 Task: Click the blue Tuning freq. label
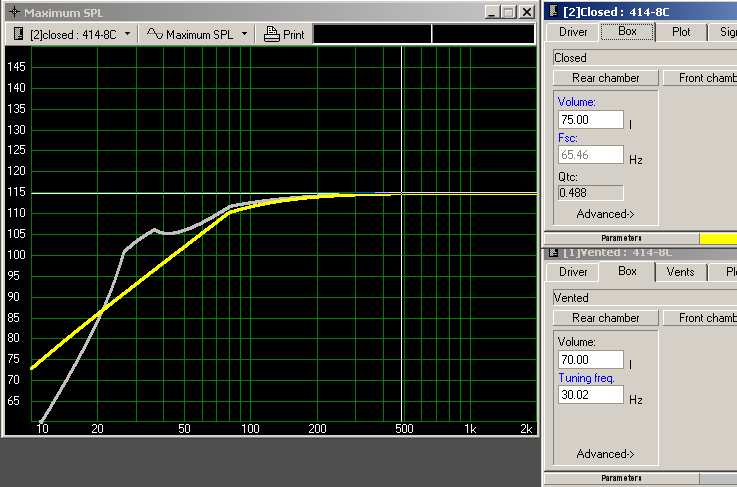pyautogui.click(x=586, y=378)
